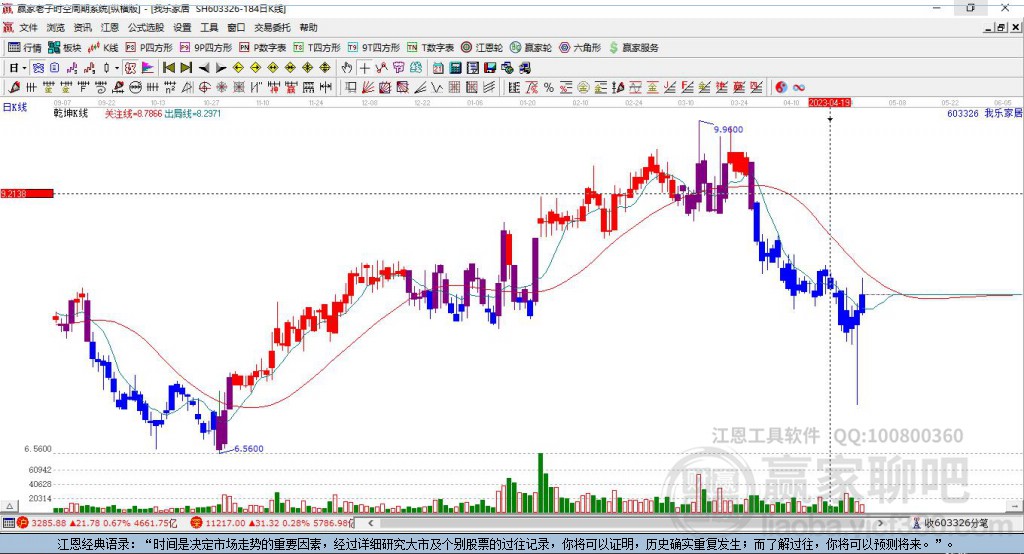The image size is (1024, 554).
Task: Click the percent sign tool icon
Action: tap(549, 88)
